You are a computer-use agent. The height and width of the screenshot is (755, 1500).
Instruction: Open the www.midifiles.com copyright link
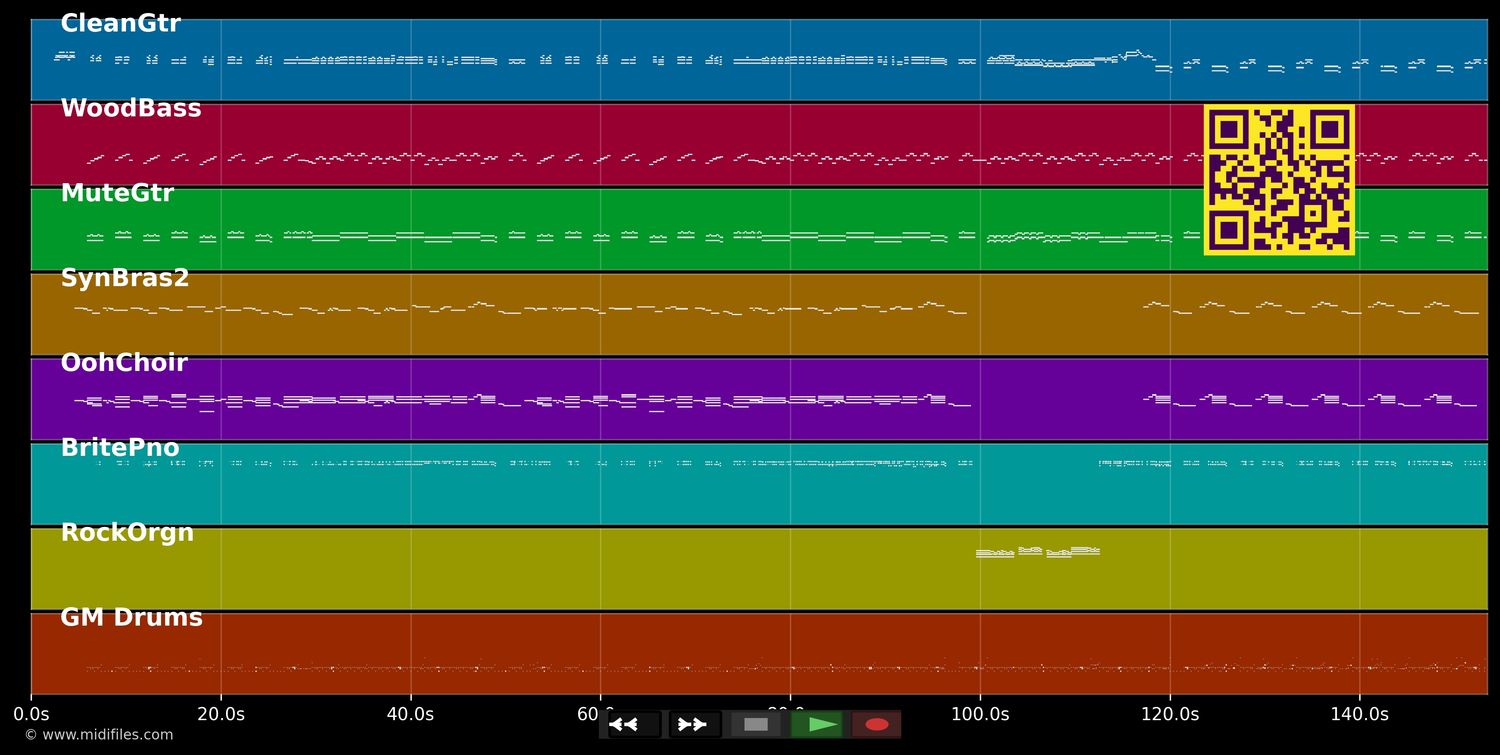(99, 735)
